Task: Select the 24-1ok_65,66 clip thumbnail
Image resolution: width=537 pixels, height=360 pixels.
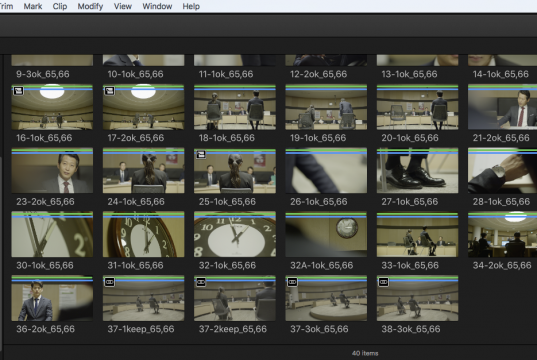Action: click(143, 171)
